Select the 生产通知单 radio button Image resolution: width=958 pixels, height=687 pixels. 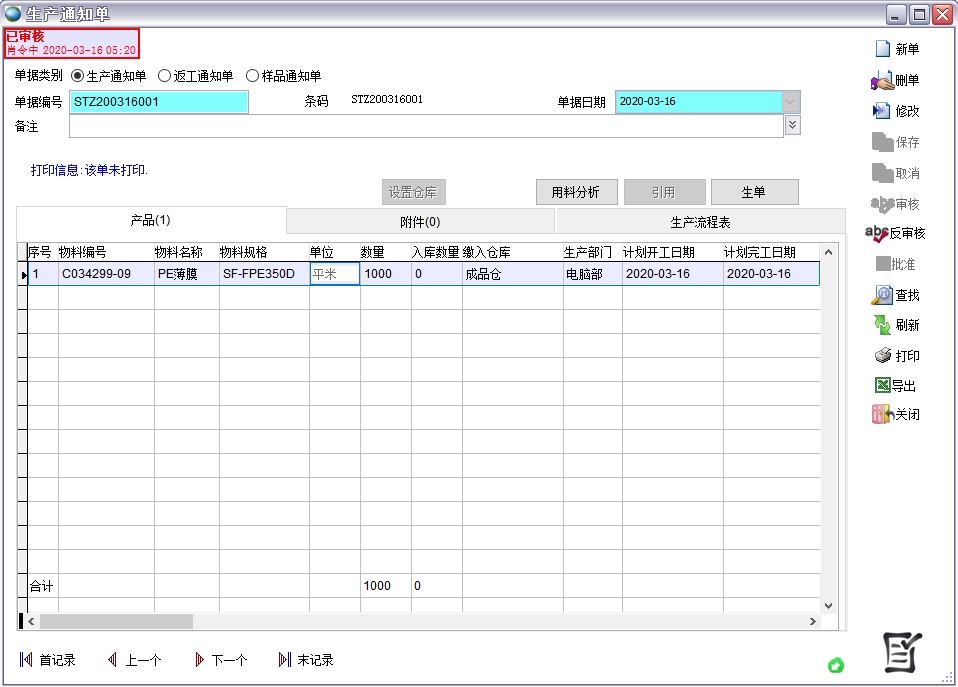78,76
